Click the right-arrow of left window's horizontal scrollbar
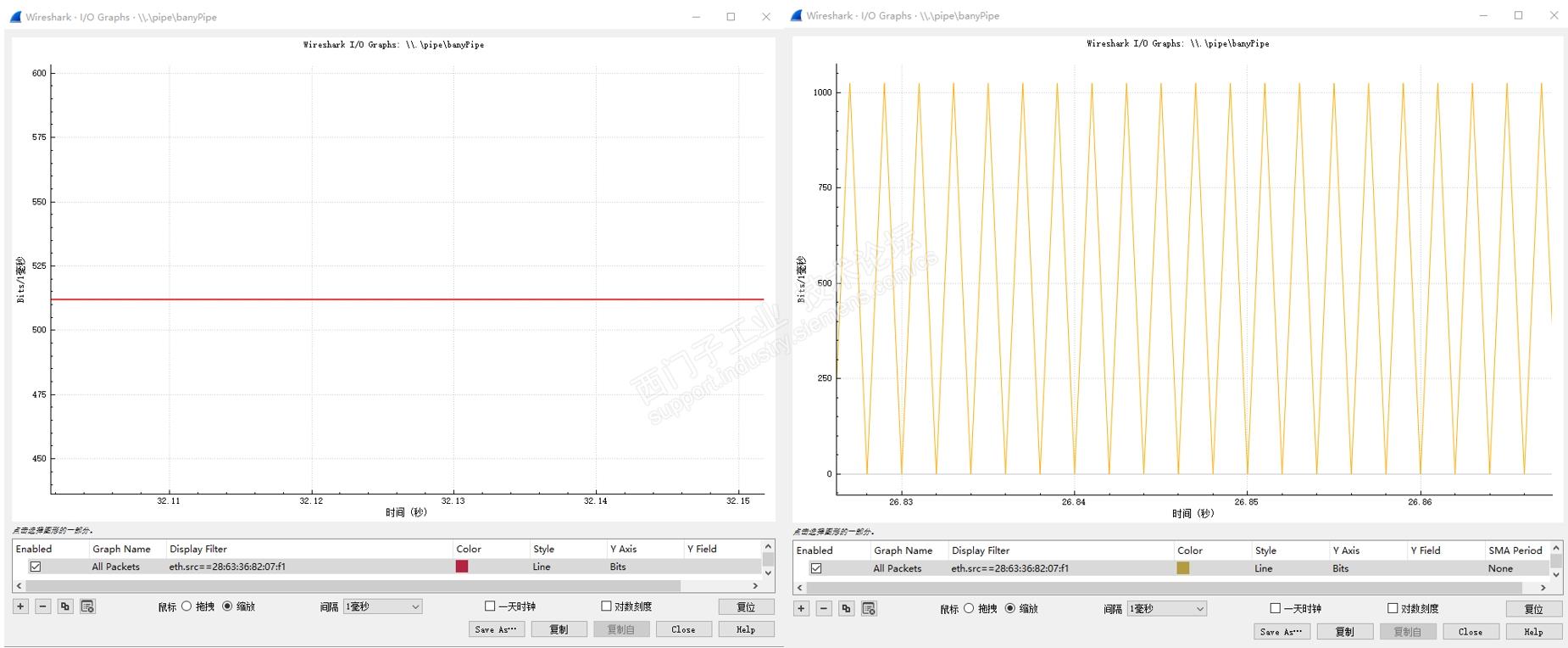The width and height of the screenshot is (1568, 648). (755, 586)
